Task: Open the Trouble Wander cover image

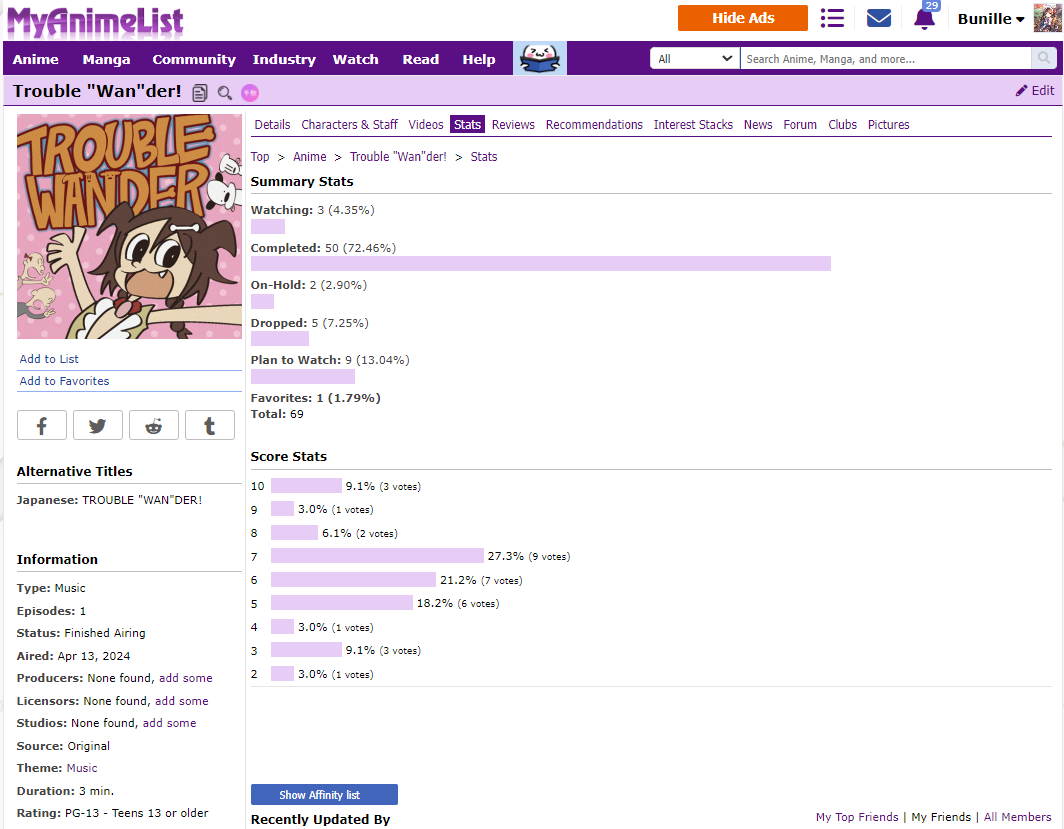Action: pyautogui.click(x=129, y=227)
